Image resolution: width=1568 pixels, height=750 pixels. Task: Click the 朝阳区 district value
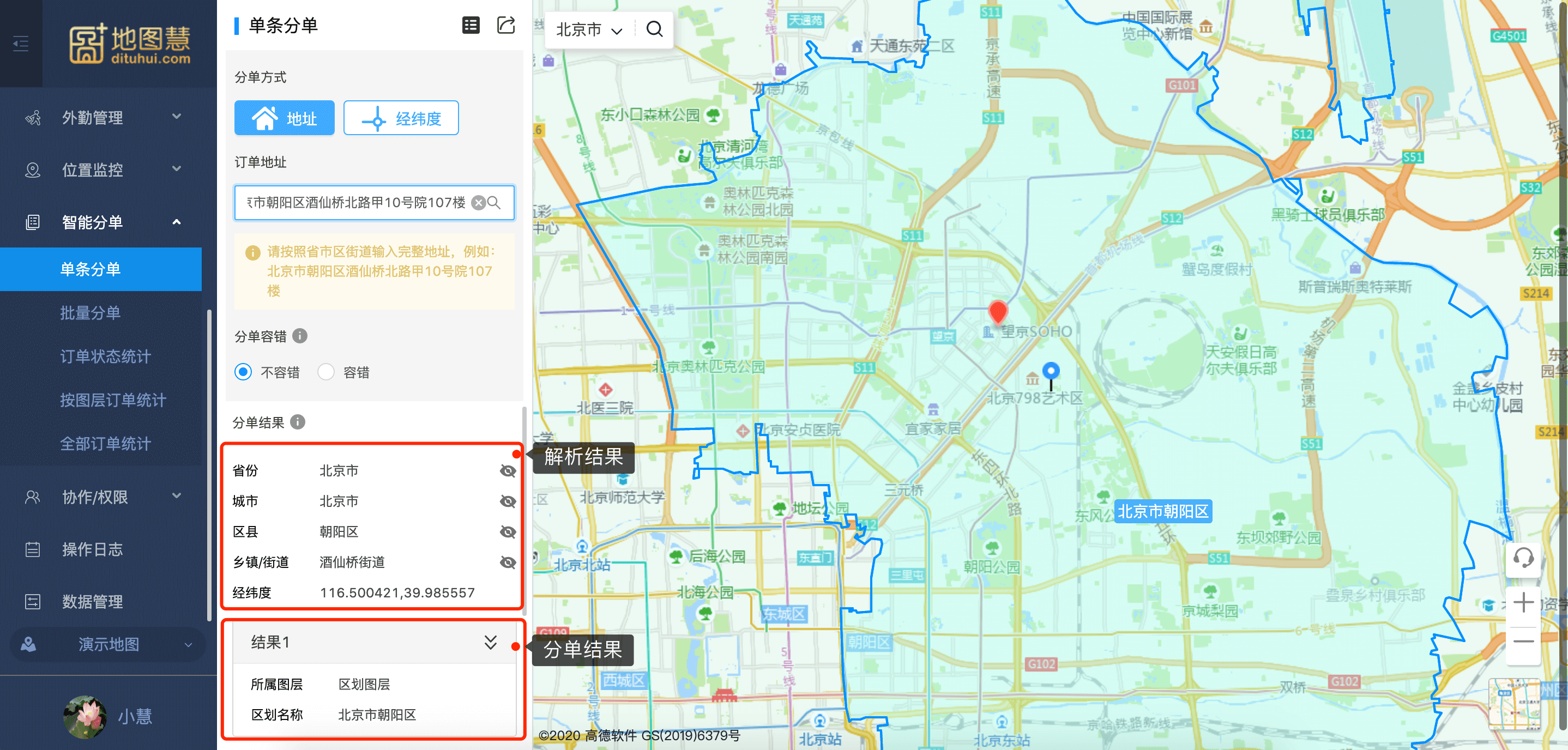click(x=339, y=532)
